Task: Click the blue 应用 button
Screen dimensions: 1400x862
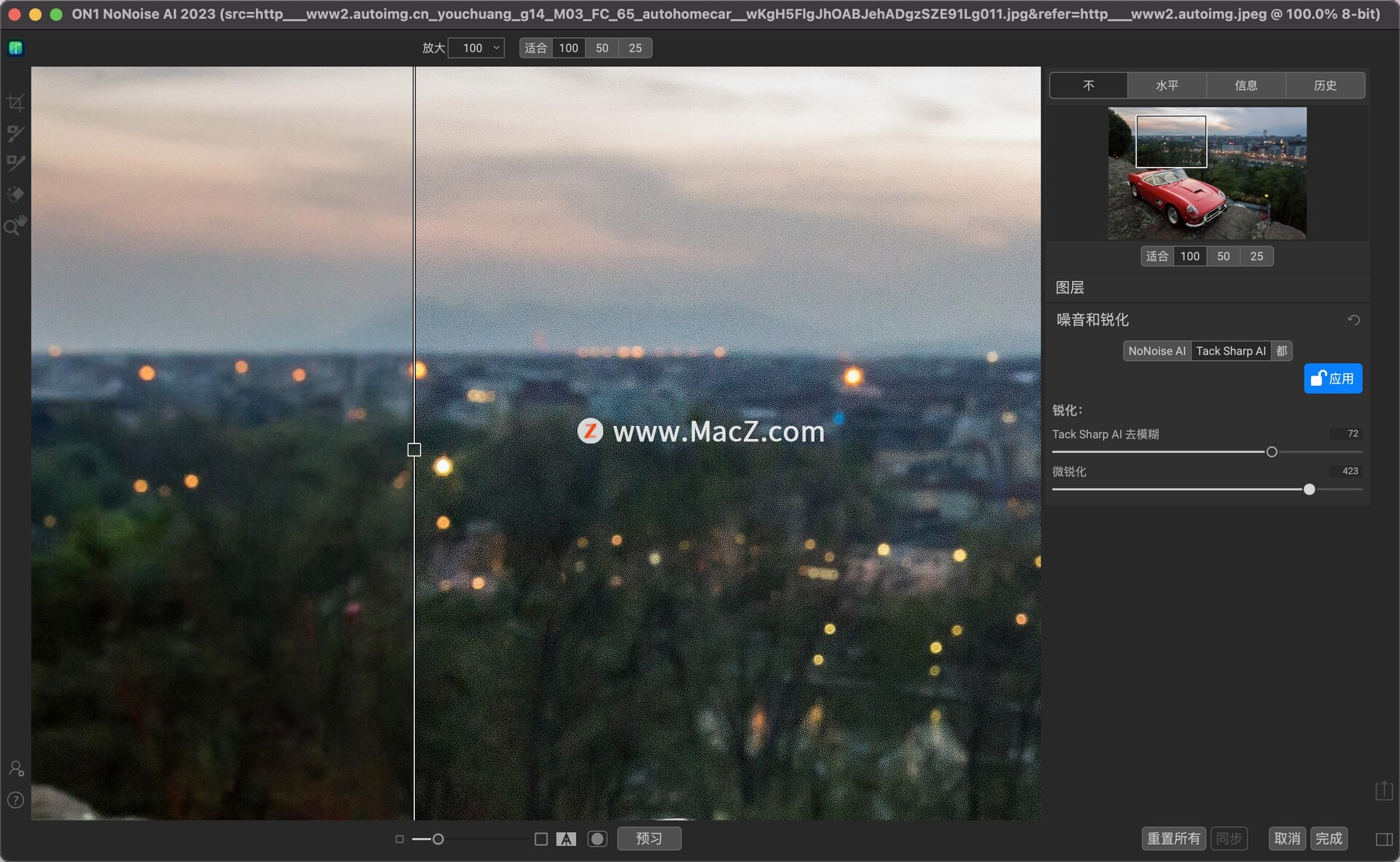Action: (x=1332, y=378)
